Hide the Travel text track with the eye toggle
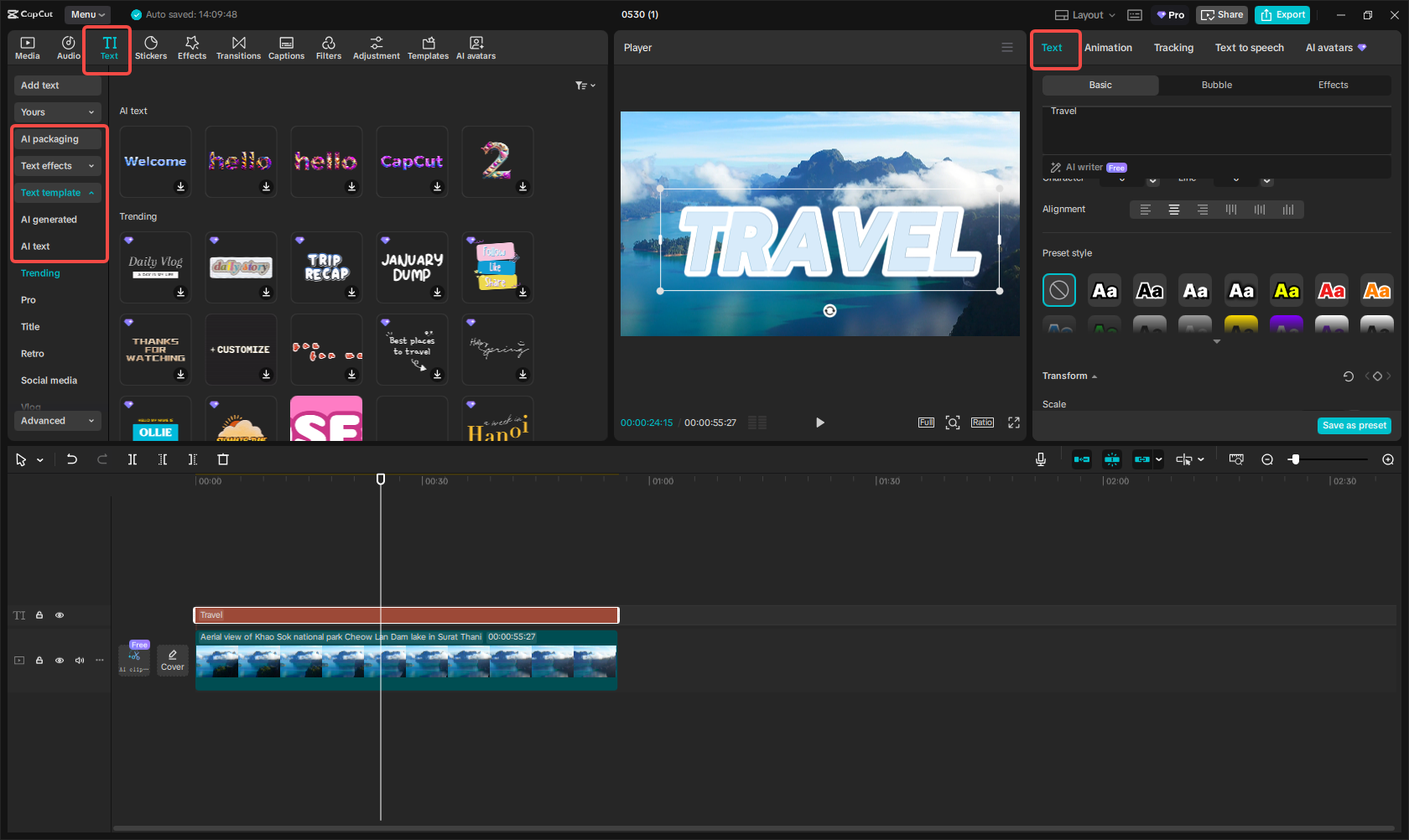The image size is (1409, 840). 59,614
